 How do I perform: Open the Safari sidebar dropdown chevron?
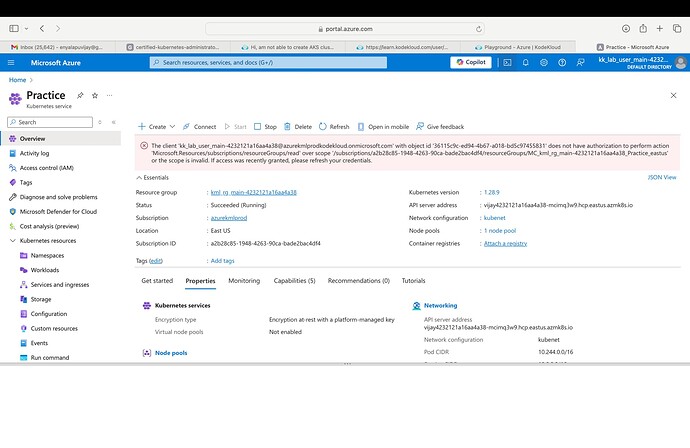click(26, 29)
